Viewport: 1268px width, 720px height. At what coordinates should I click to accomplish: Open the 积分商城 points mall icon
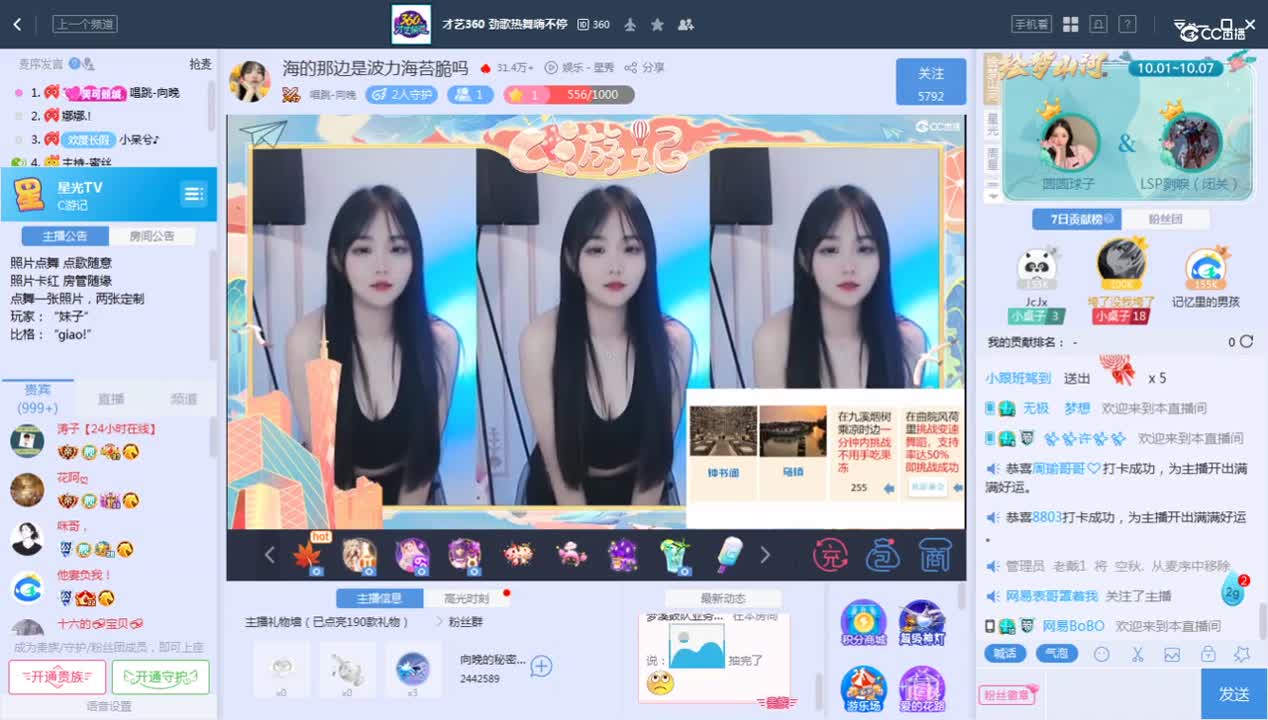pos(863,623)
